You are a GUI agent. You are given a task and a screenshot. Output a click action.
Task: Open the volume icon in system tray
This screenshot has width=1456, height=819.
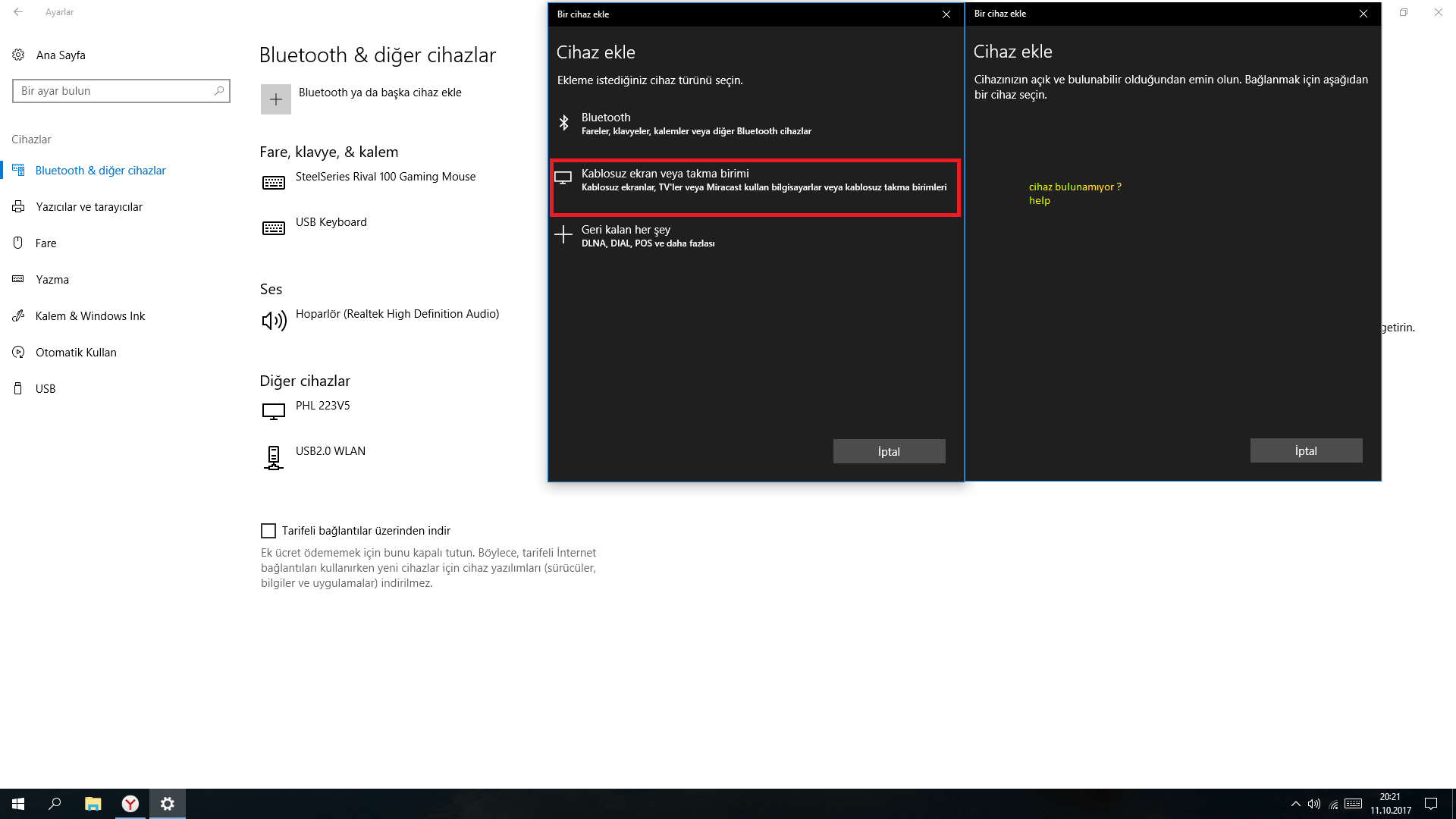coord(1314,804)
